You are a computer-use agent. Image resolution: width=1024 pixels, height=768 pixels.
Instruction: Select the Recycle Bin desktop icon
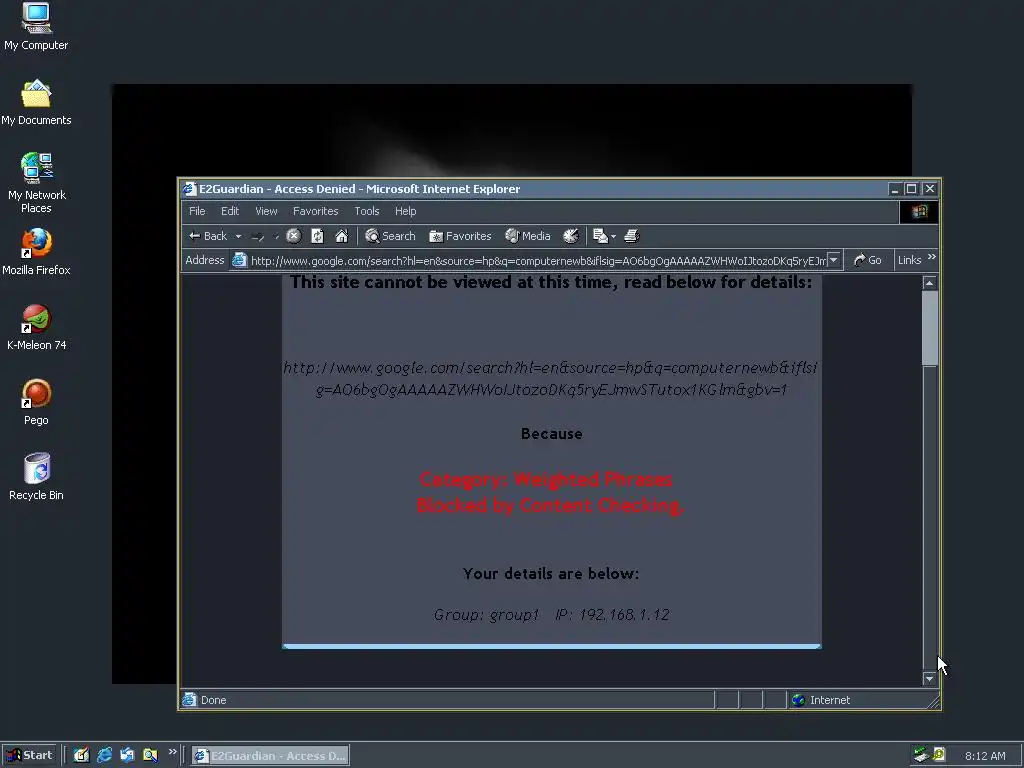click(x=36, y=477)
